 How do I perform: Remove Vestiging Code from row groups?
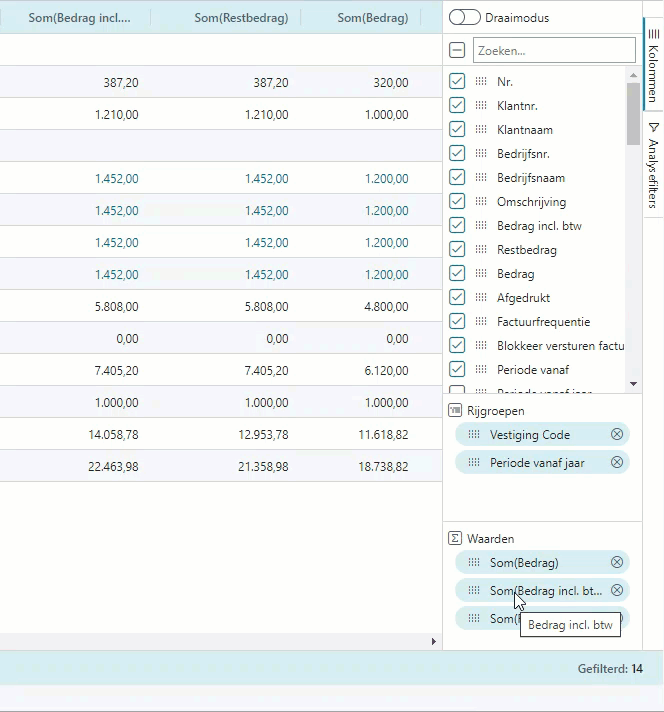pyautogui.click(x=617, y=435)
